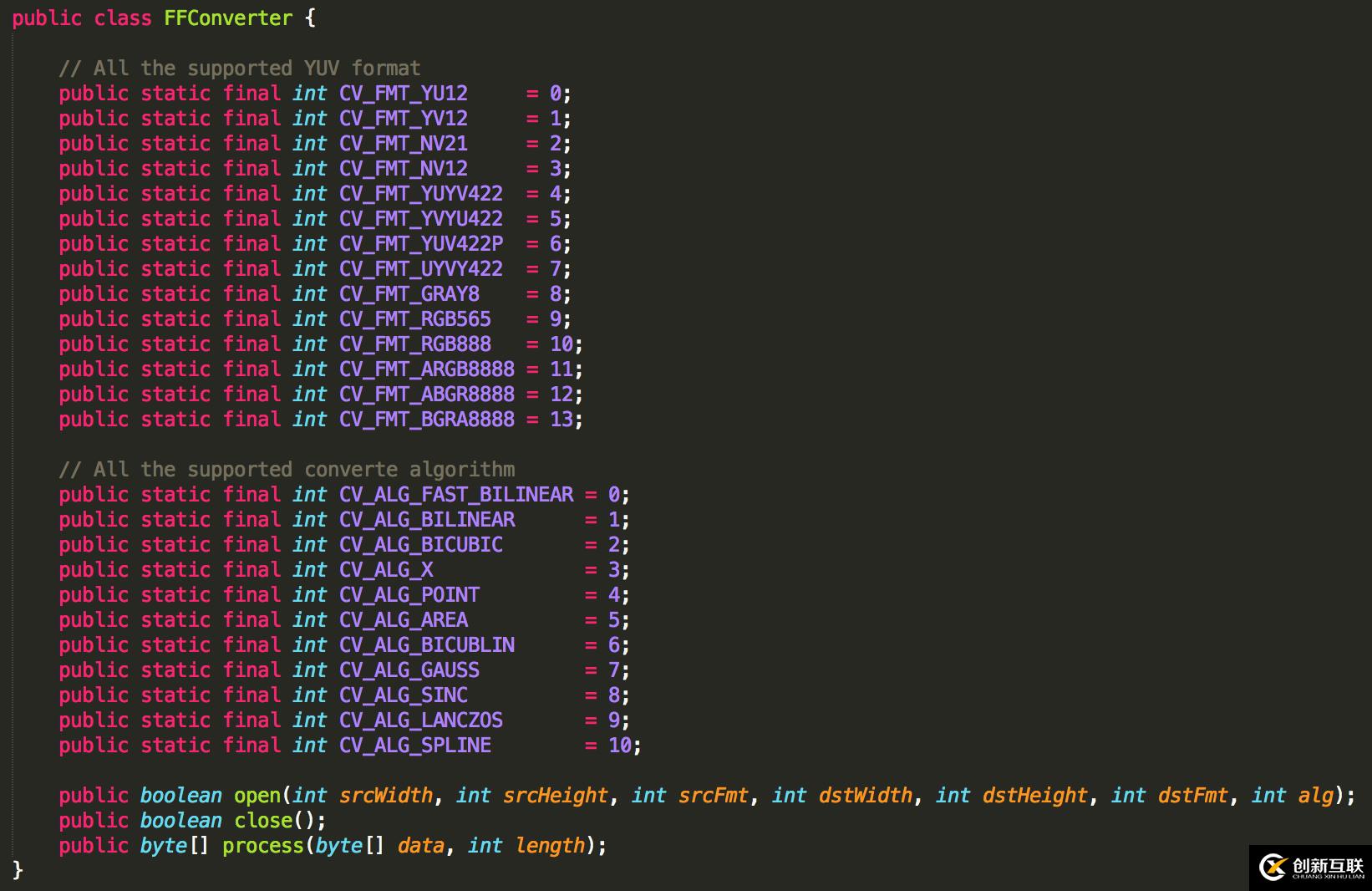Select constant CV_FMT_RGB888
The height and width of the screenshot is (891, 1372).
point(415,344)
